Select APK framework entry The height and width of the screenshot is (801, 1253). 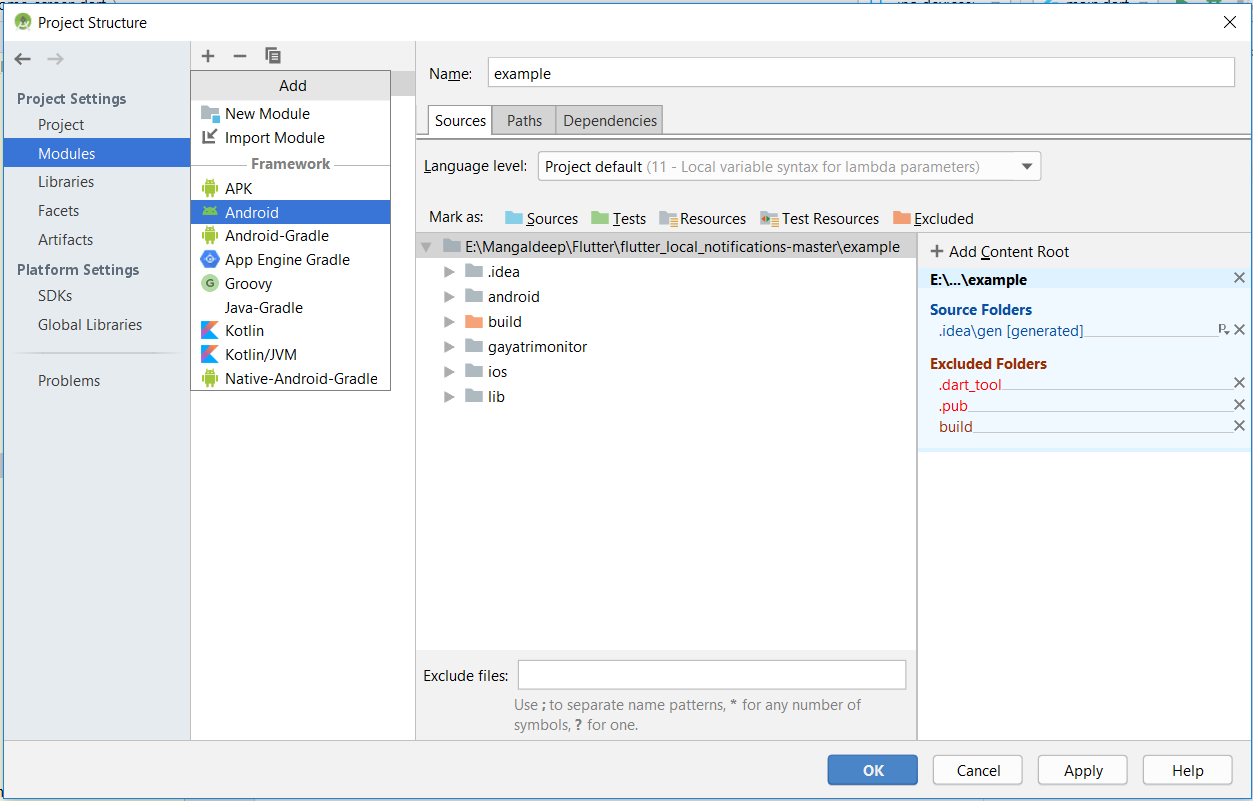290,189
